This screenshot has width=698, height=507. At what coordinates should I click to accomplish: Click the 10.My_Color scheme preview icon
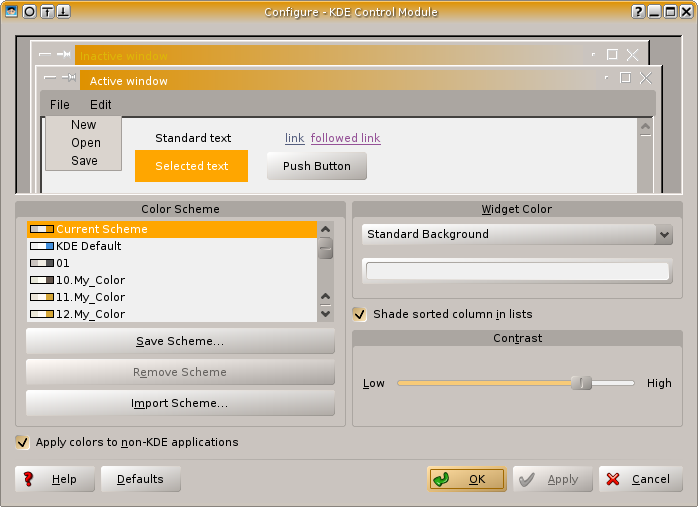coord(42,280)
